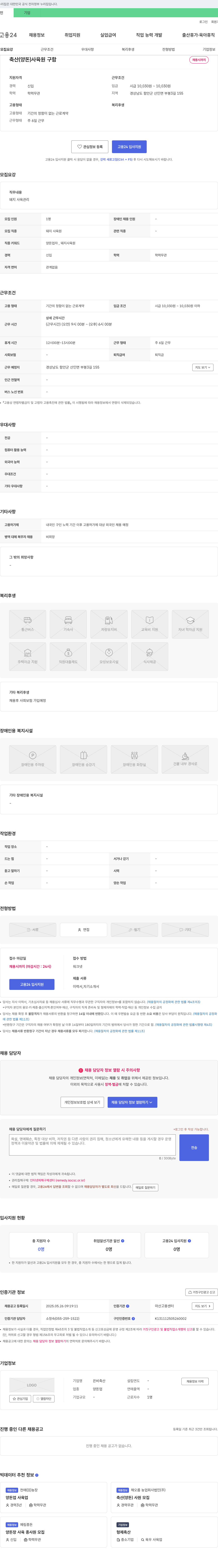Click the 채용시까지 status badge

[x=199, y=60]
